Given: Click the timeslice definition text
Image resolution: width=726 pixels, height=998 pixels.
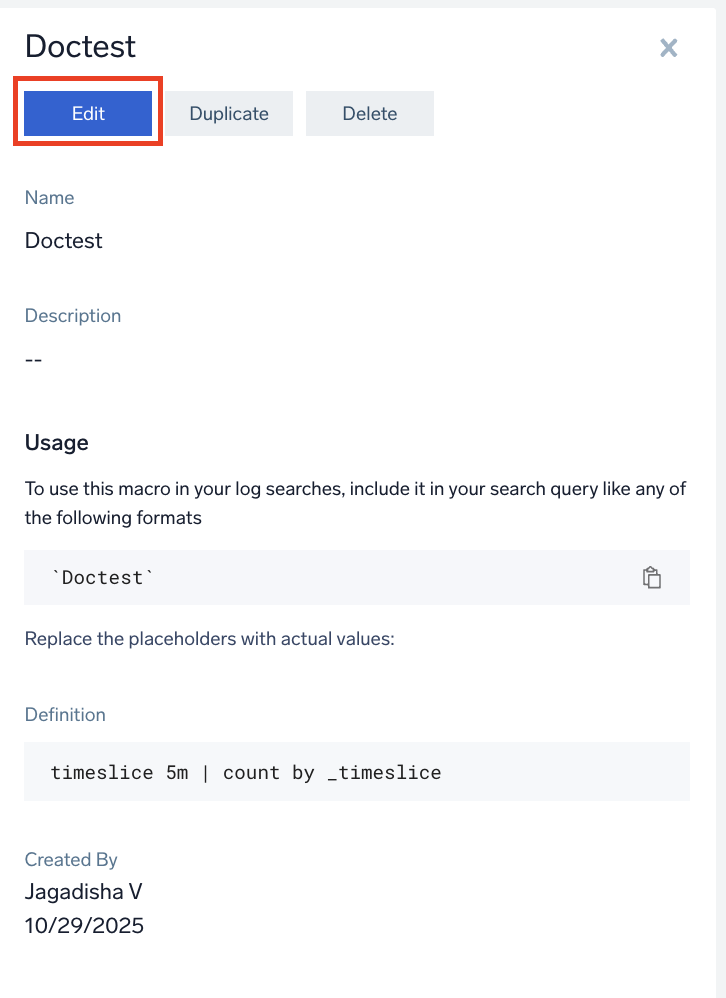Looking at the screenshot, I should tap(245, 772).
